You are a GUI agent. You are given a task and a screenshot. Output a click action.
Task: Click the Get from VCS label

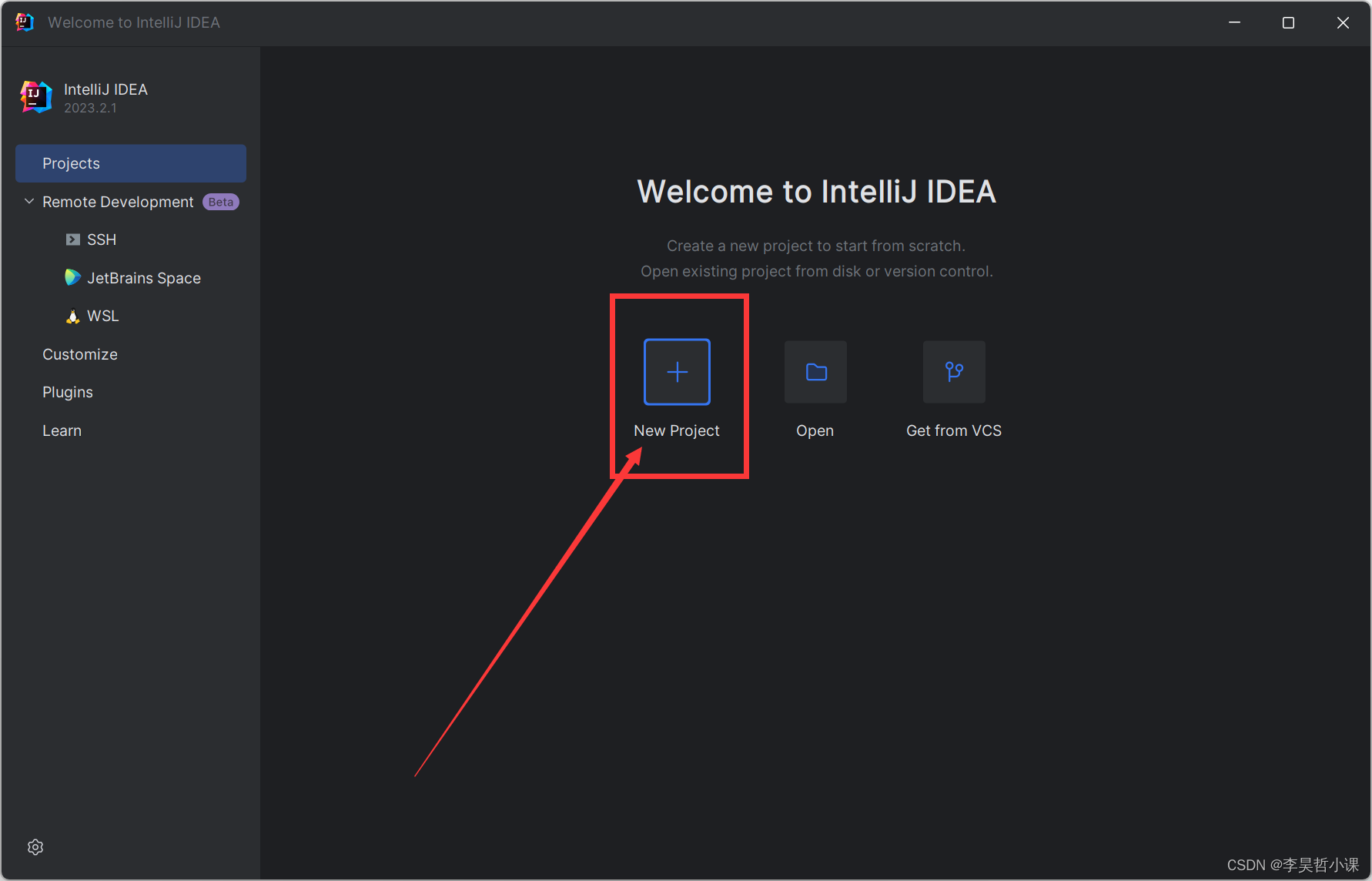(954, 430)
